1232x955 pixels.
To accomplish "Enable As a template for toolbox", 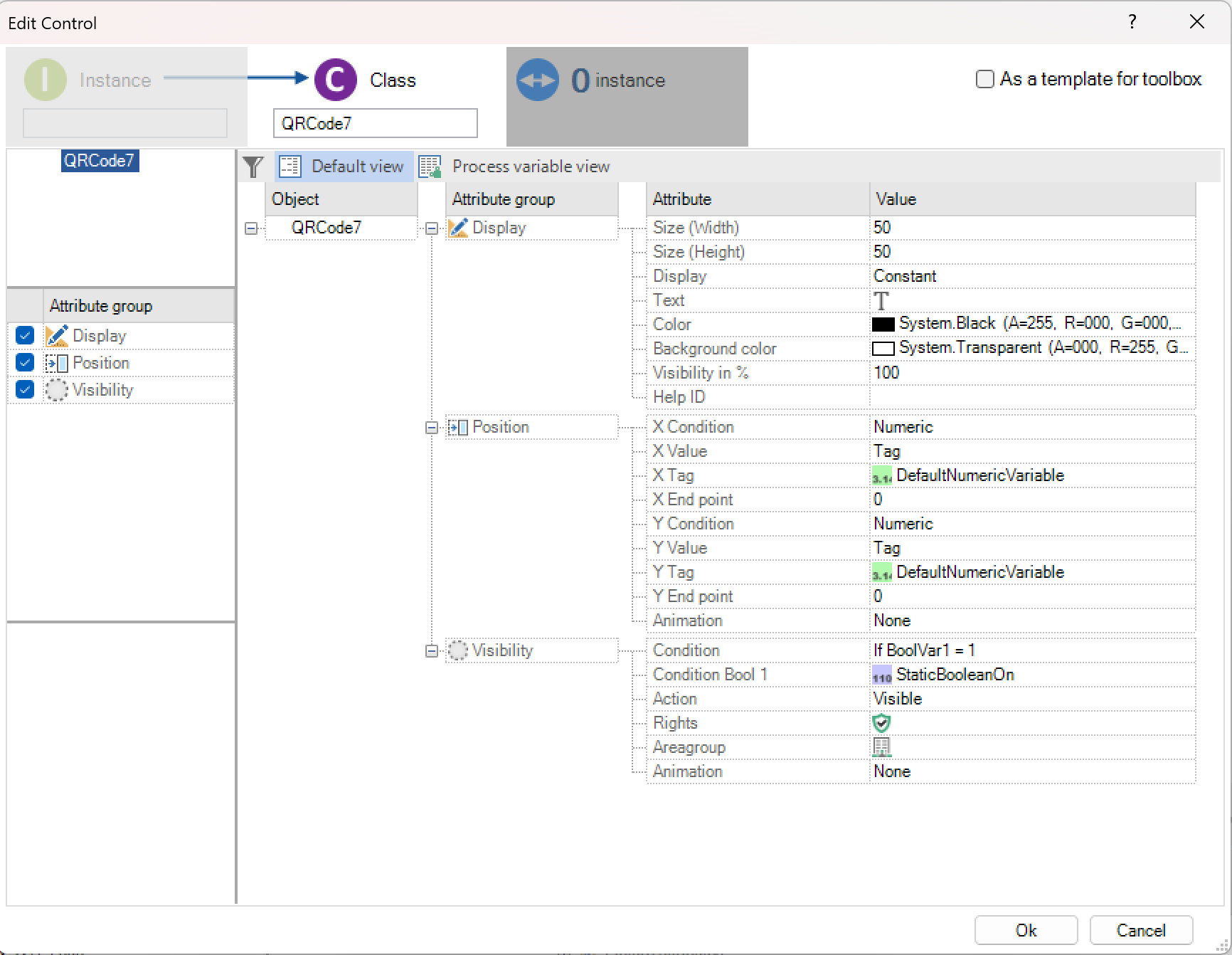I will click(x=984, y=79).
